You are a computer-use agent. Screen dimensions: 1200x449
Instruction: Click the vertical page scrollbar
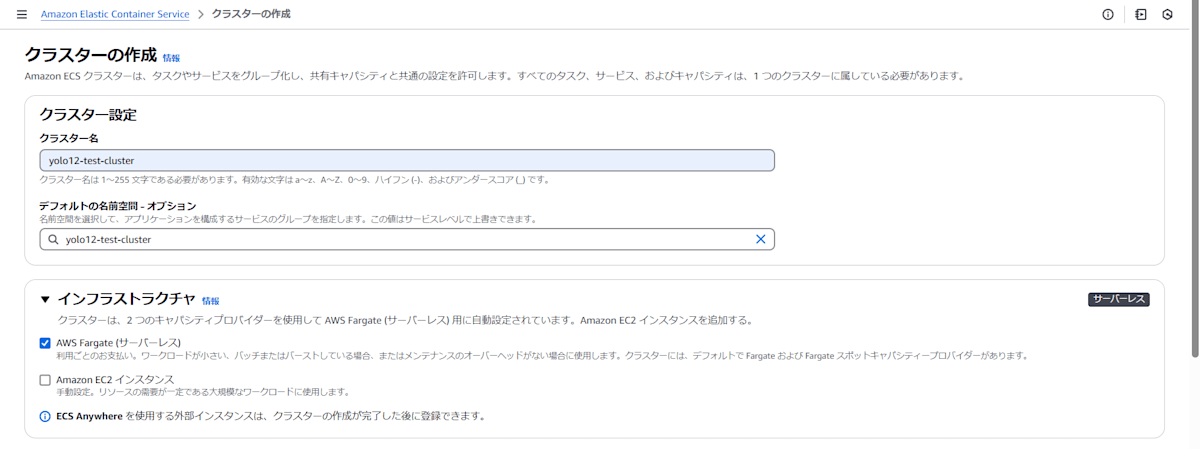[1193, 178]
